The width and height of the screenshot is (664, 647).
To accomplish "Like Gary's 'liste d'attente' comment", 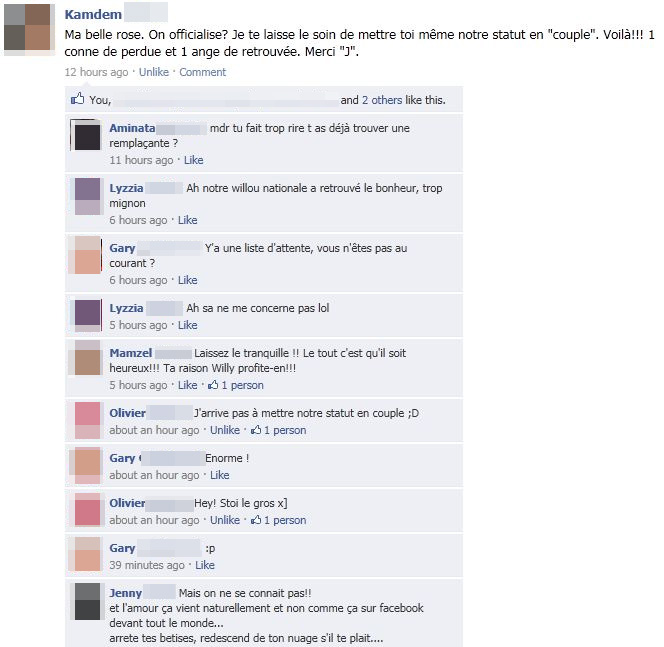I will point(188,280).
